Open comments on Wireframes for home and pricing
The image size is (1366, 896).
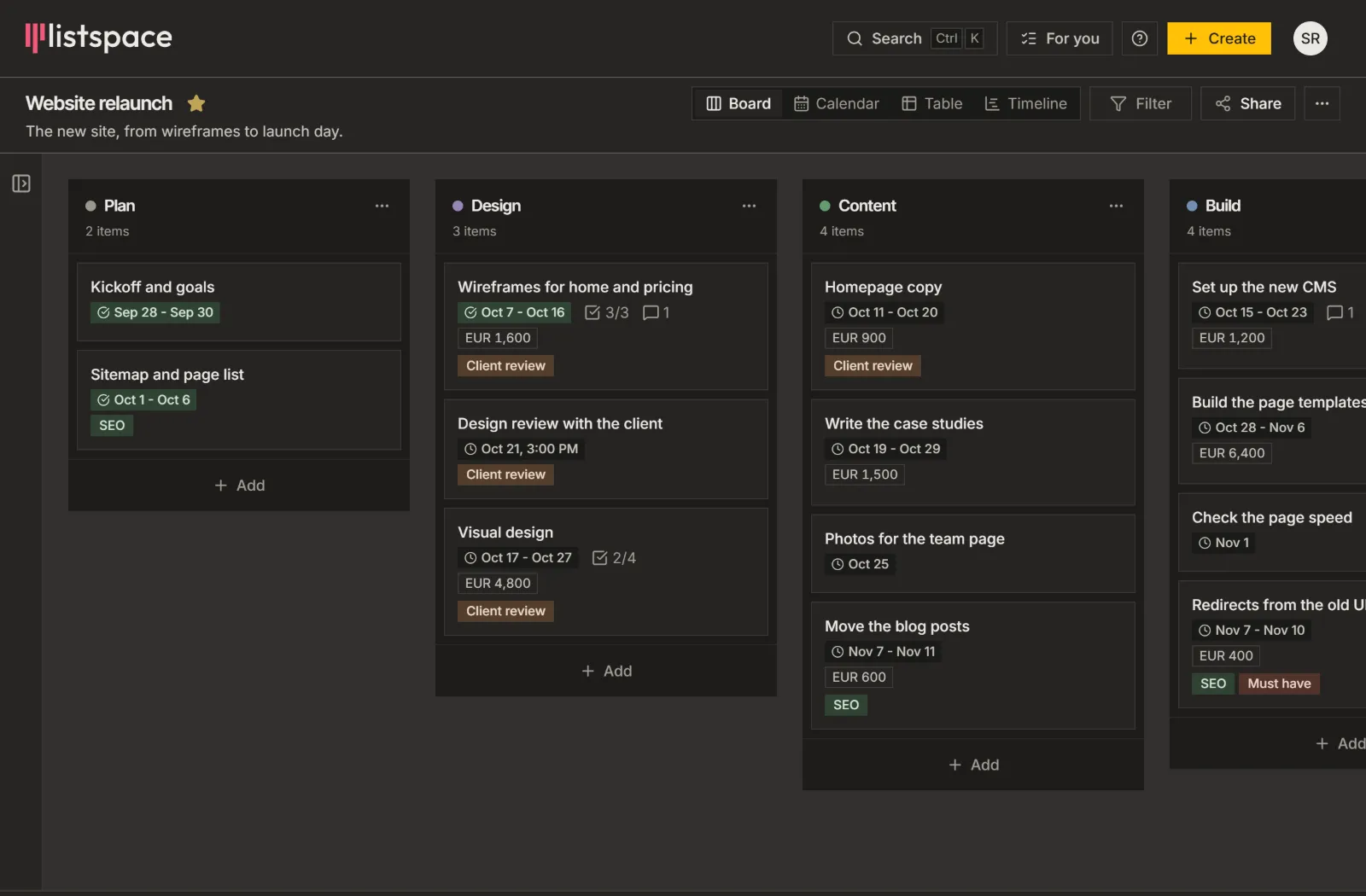(656, 312)
